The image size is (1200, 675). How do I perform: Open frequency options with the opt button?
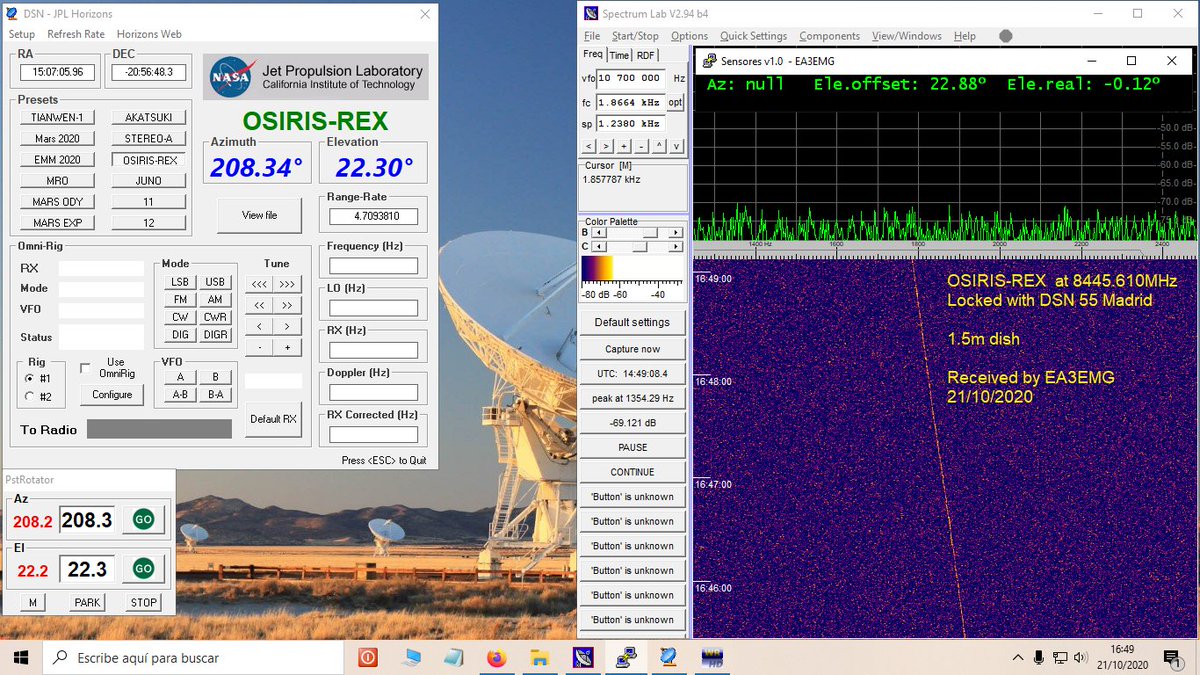pos(676,102)
